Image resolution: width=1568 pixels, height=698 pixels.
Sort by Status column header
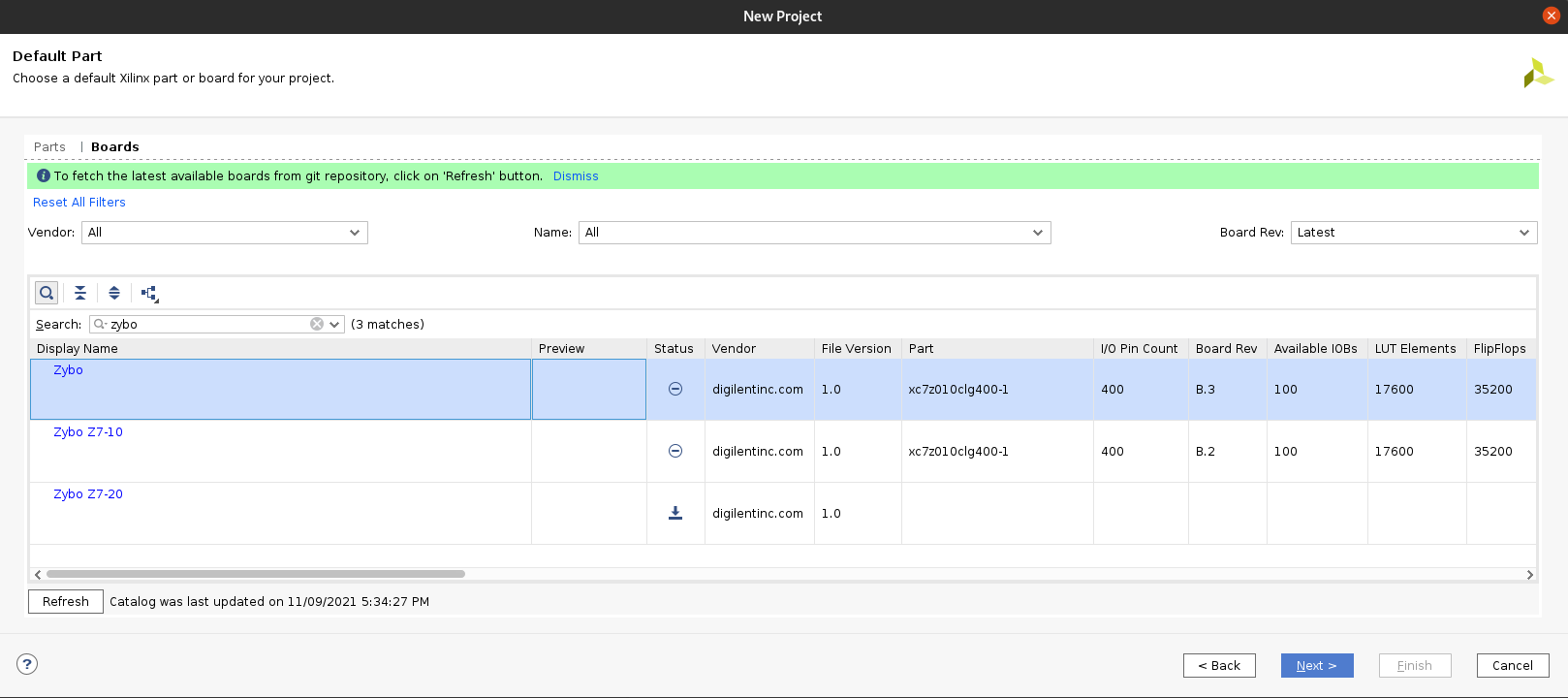[675, 349]
